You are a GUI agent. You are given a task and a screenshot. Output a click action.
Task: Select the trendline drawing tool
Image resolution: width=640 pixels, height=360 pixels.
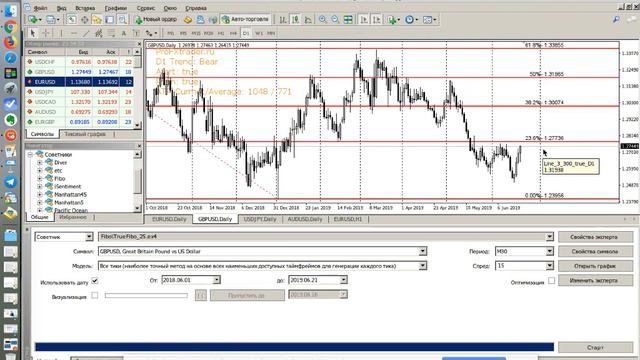[86, 33]
